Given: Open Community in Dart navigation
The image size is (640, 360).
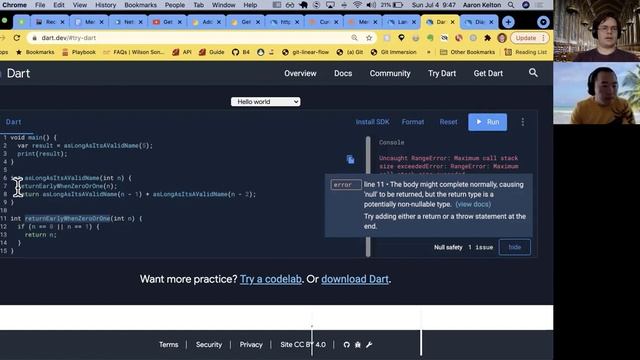Looking at the screenshot, I should 390,73.
